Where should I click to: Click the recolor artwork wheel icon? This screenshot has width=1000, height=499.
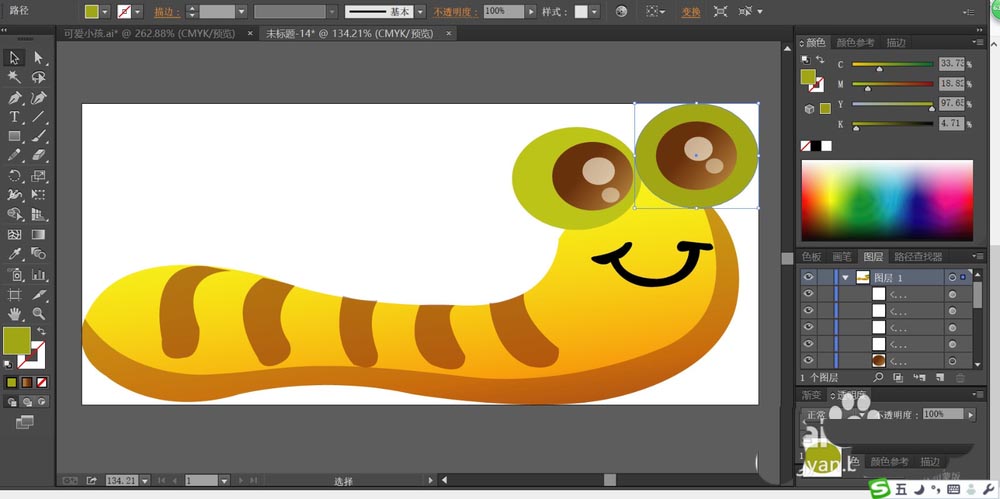(622, 11)
